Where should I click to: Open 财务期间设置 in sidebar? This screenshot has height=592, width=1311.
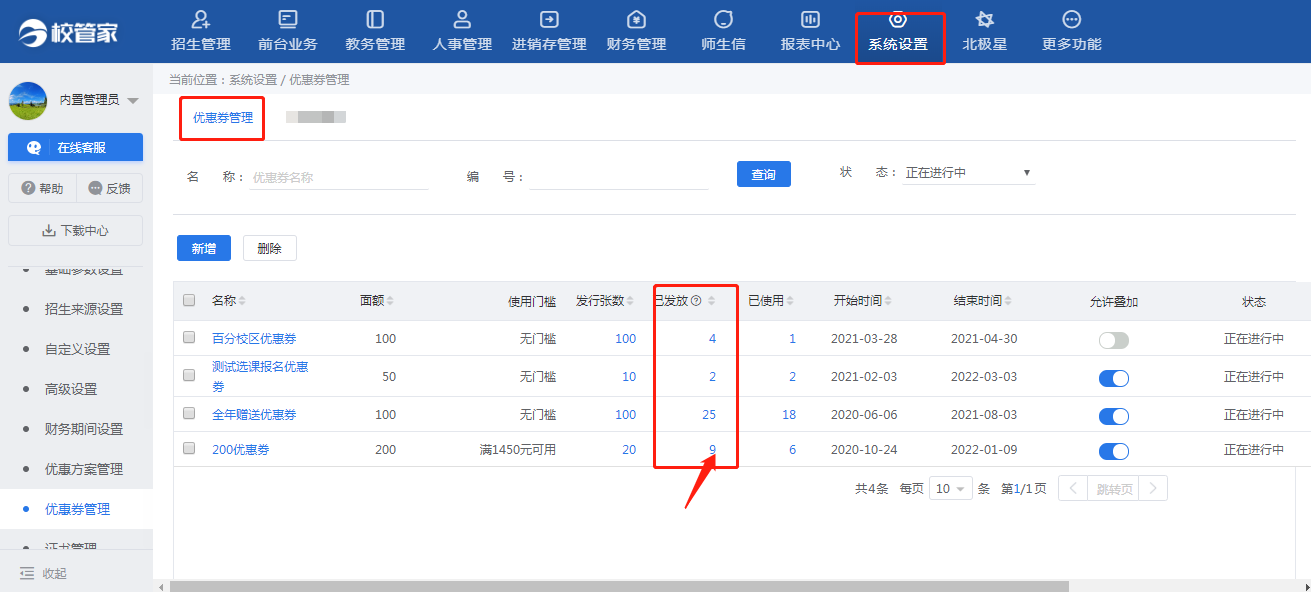click(84, 429)
